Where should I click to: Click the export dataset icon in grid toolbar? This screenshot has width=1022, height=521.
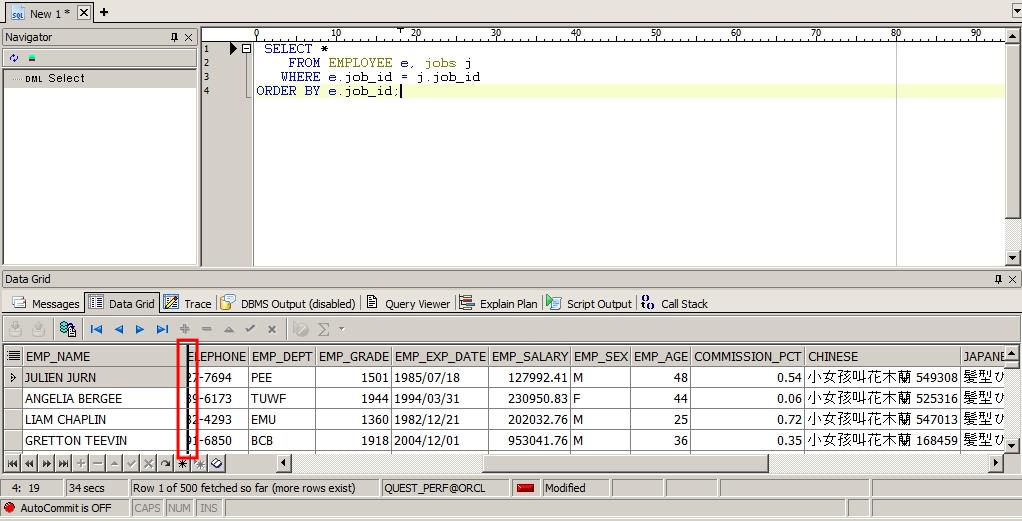[68, 329]
